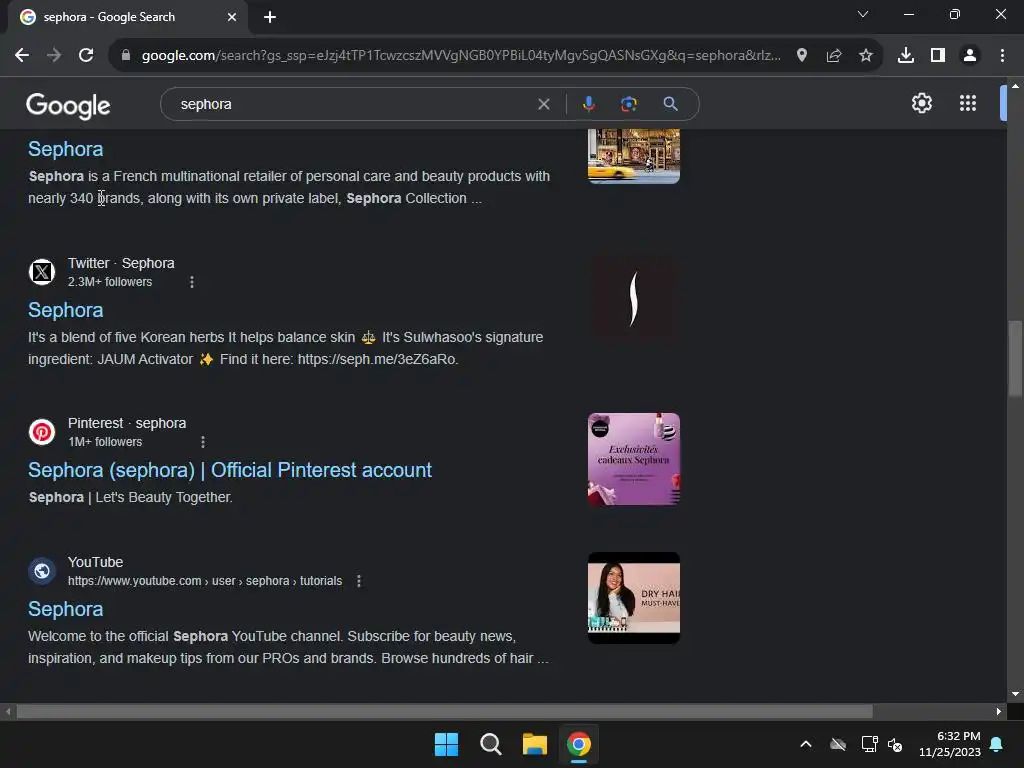
Task: Open Google apps grid
Action: 968,103
